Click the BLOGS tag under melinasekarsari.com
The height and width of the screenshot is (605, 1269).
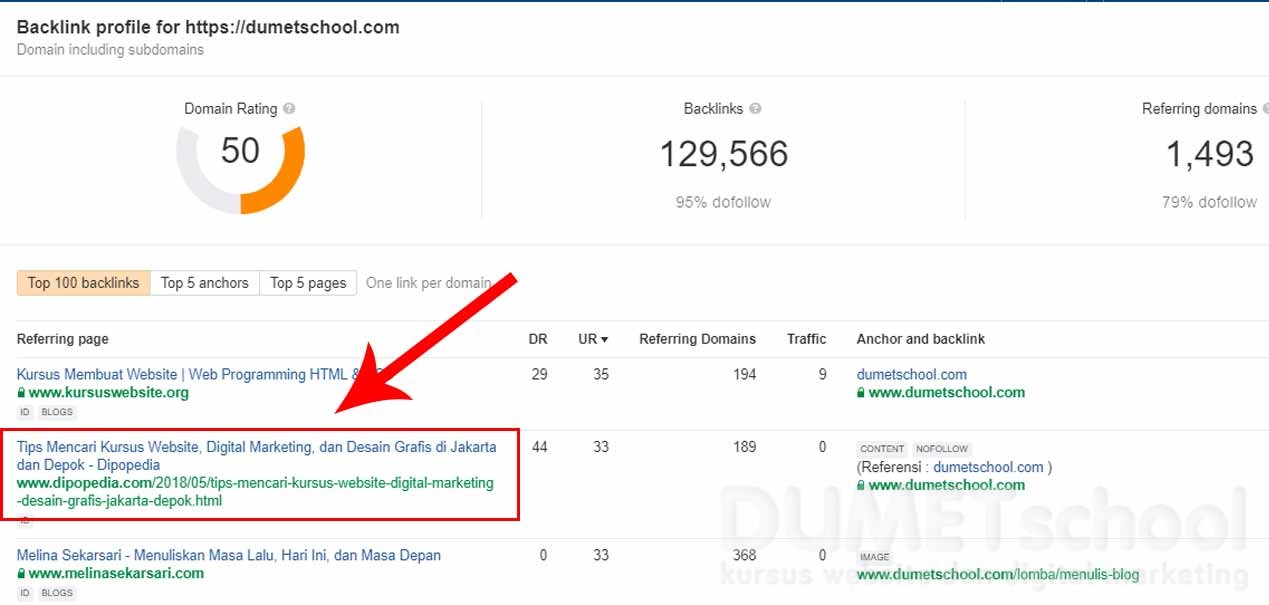pyautogui.click(x=57, y=593)
